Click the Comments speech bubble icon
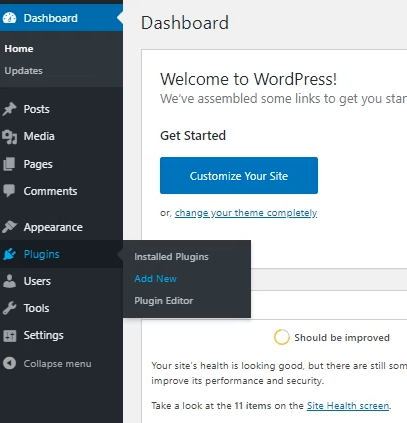 click(x=9, y=191)
